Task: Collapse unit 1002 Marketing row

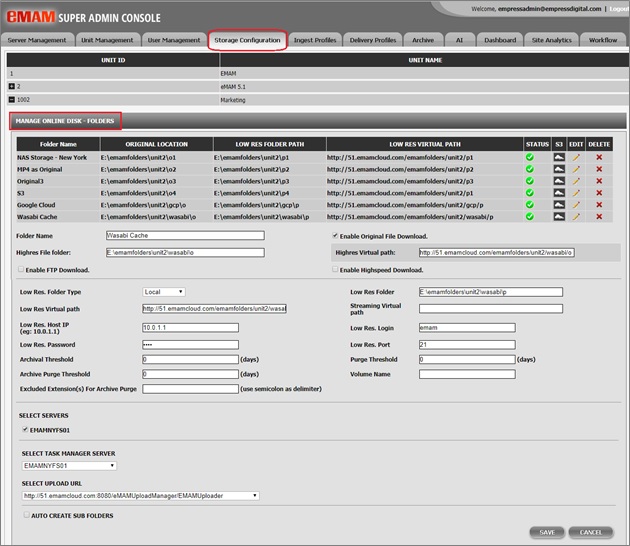Action: click(12, 99)
